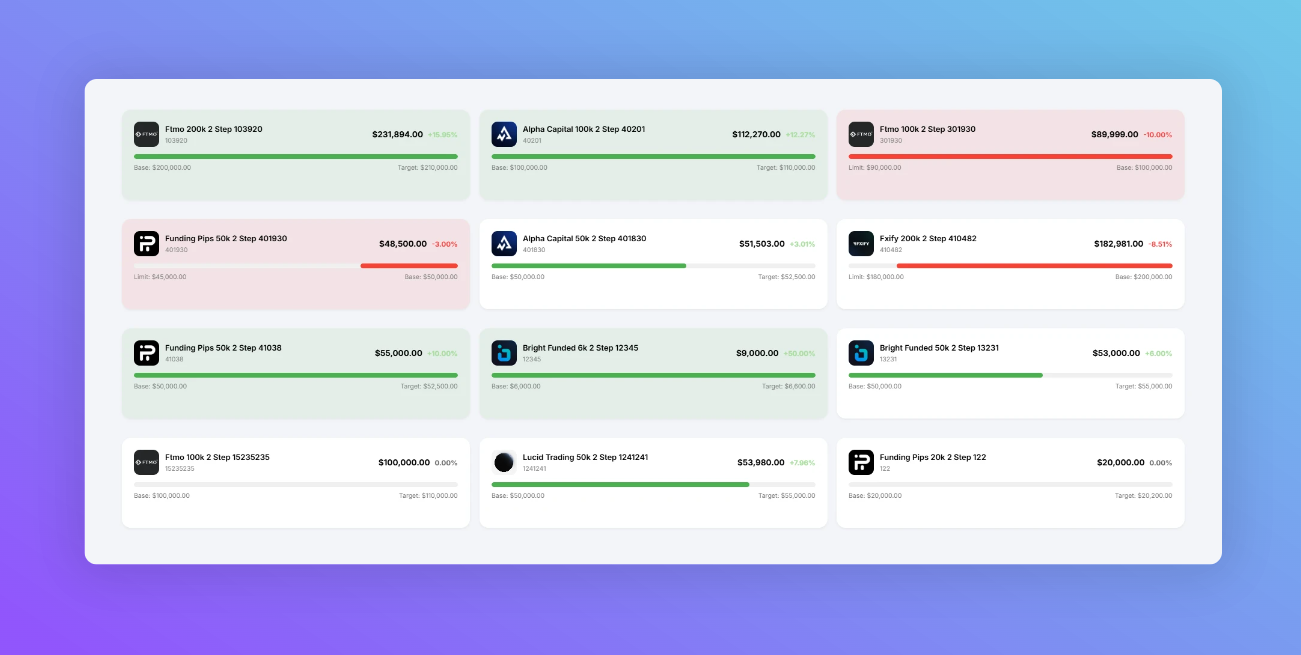The image size is (1301, 655).
Task: Click the FTMO logo on the 200k account card
Action: click(x=146, y=134)
